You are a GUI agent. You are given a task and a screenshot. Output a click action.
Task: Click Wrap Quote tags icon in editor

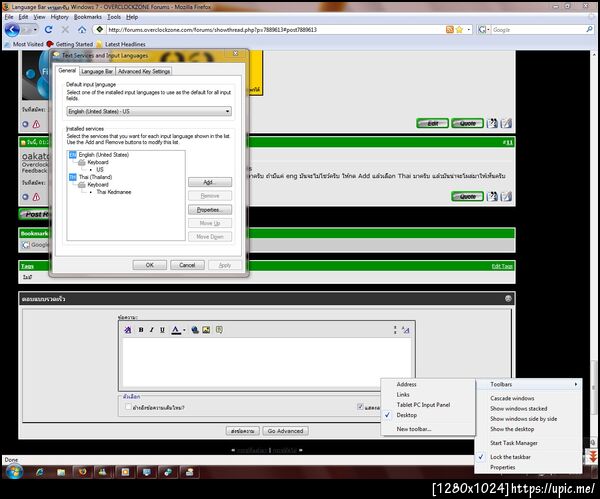219,329
